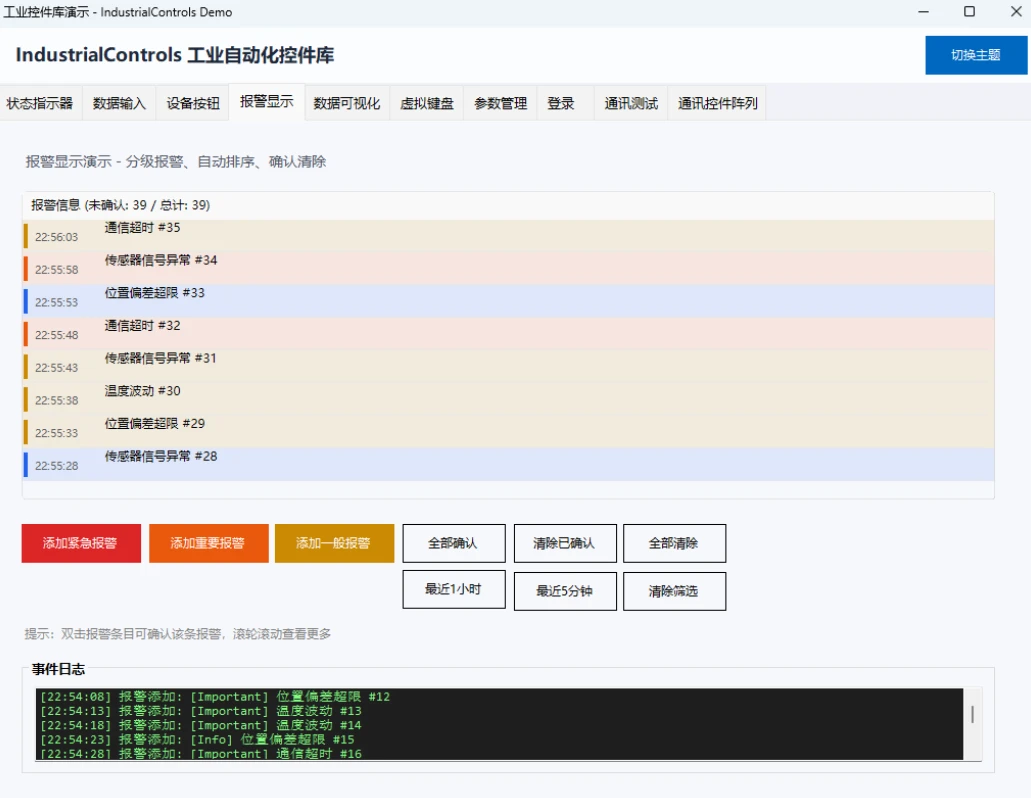Filter alarms by 最近1小时
This screenshot has width=1031, height=798.
pyautogui.click(x=454, y=590)
